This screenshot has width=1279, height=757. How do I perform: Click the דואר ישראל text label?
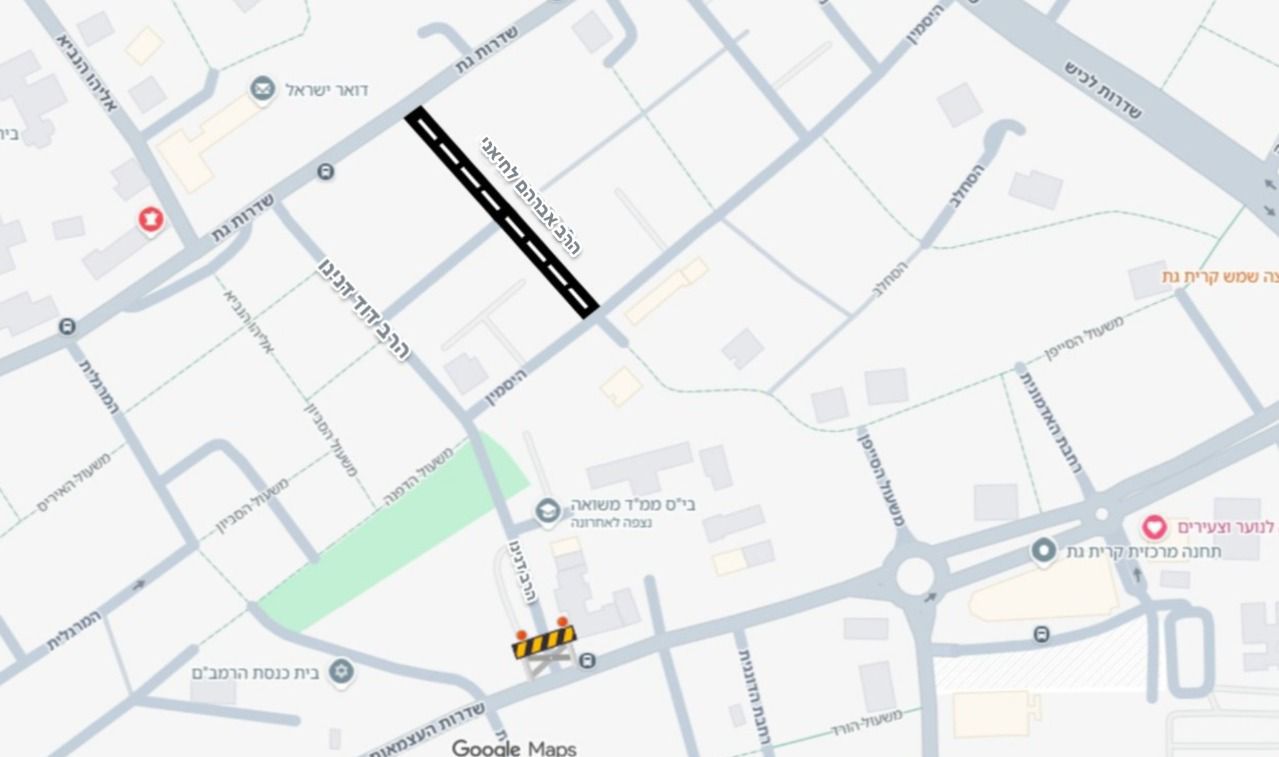326,90
